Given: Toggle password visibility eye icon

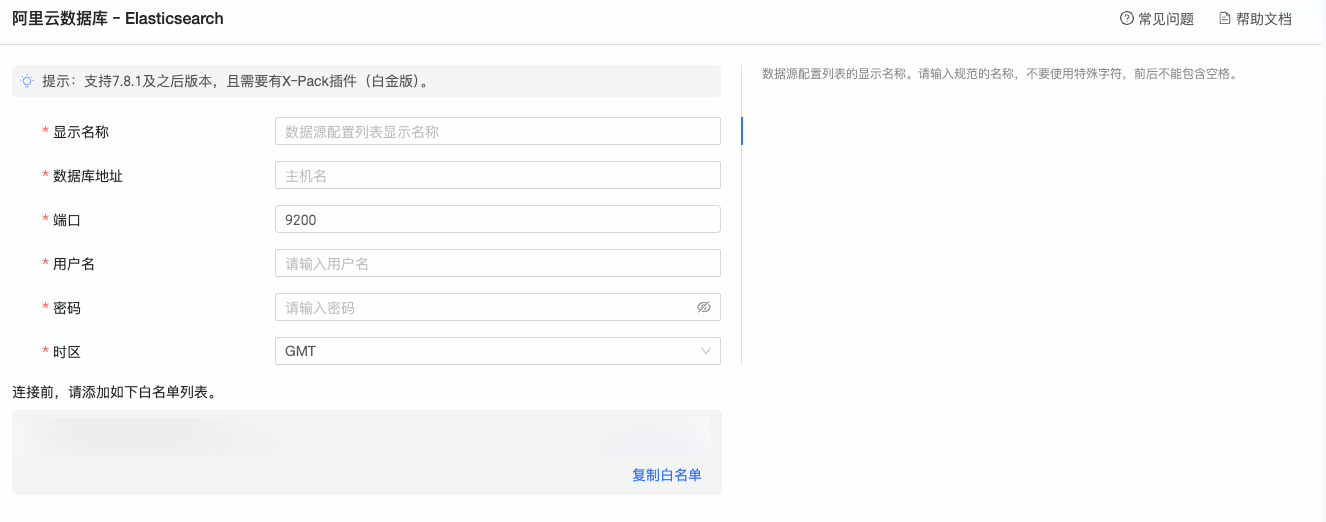Looking at the screenshot, I should [x=704, y=307].
